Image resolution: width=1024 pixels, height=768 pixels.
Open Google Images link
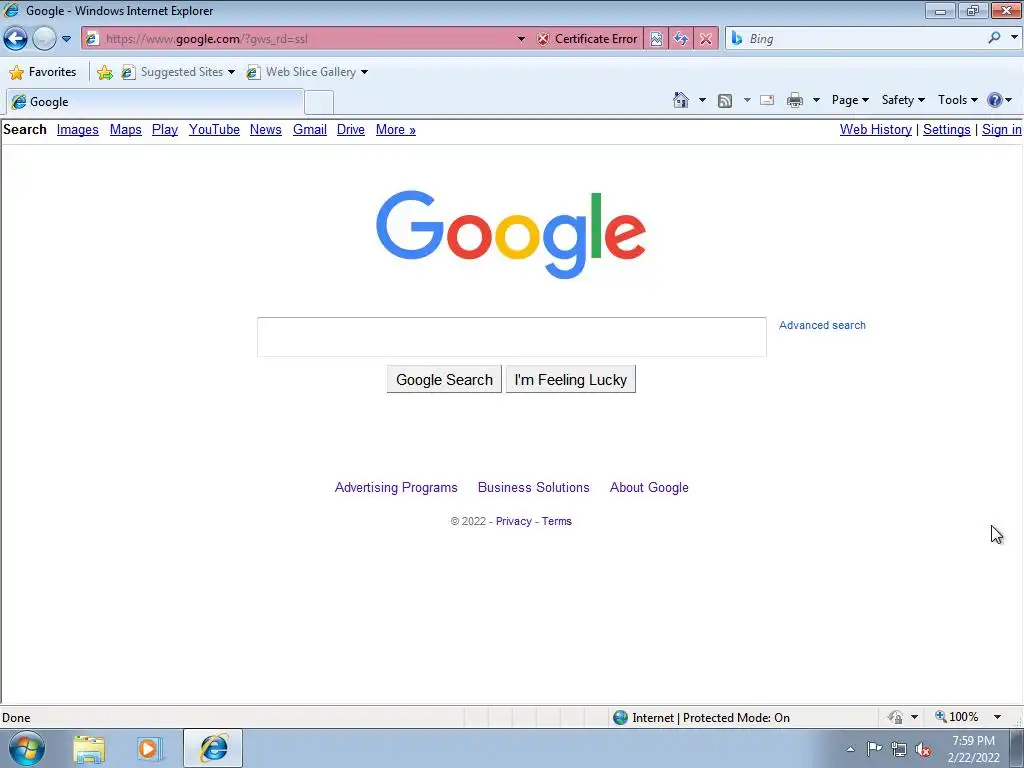[78, 129]
